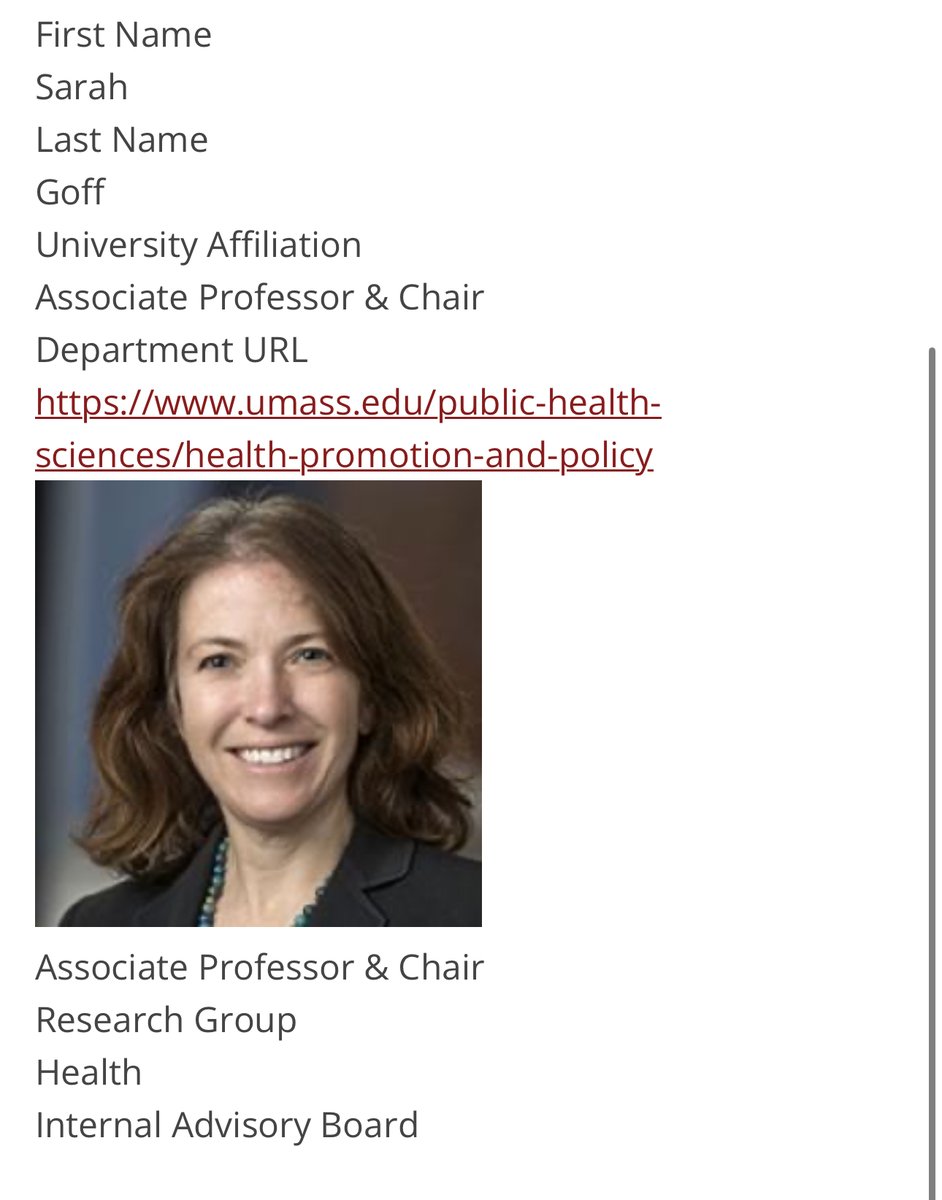Image resolution: width=942 pixels, height=1200 pixels.
Task: Click the Department URL label
Action: (171, 350)
